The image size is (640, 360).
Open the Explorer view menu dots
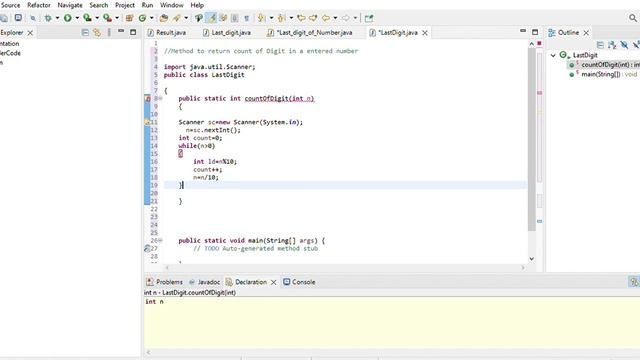(x=109, y=32)
